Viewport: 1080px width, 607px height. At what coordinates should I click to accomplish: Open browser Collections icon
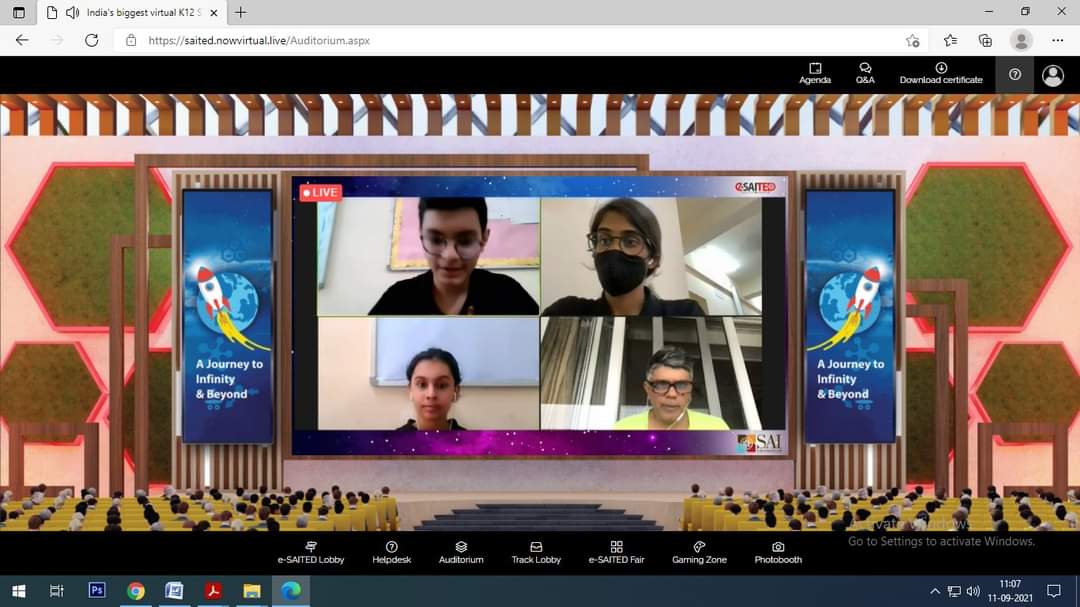(x=985, y=41)
